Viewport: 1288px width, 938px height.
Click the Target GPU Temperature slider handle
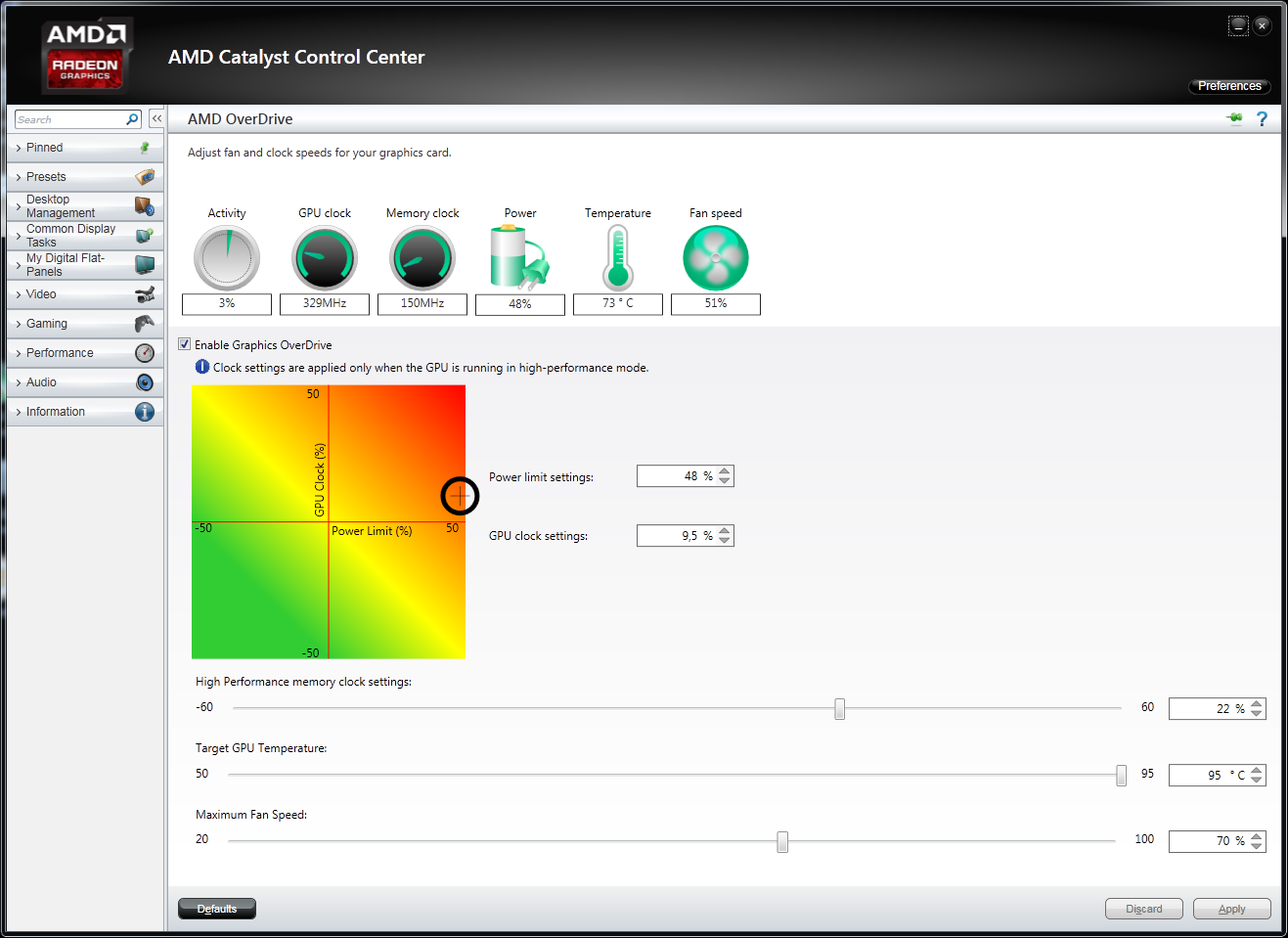1121,775
